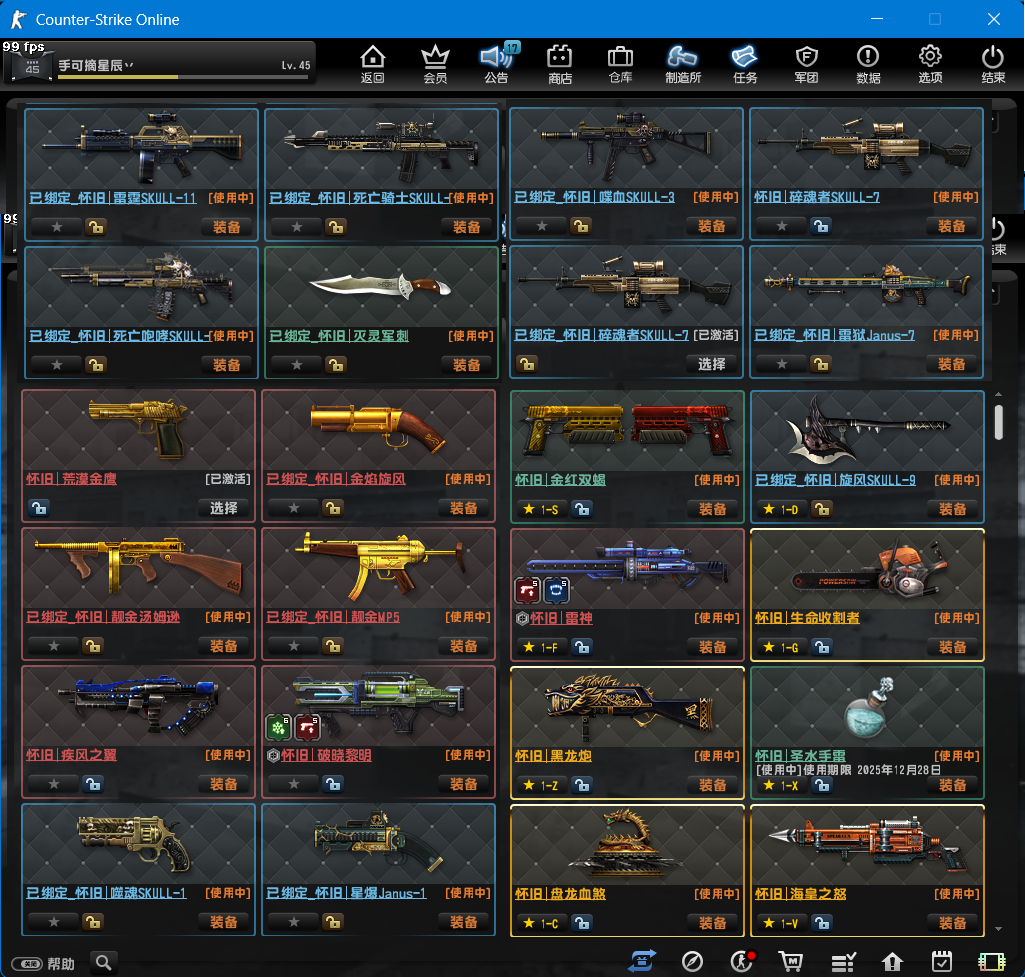Open the 怀旧|生命收割者 name link
This screenshot has height=977, width=1025.
pyautogui.click(x=807, y=618)
